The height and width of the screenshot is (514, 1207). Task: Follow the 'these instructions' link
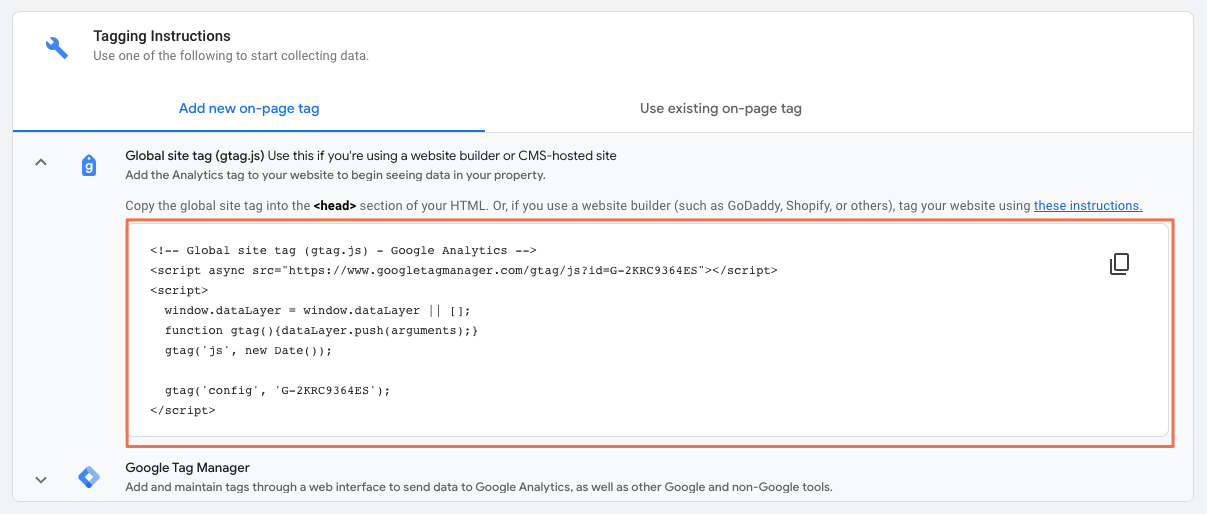[1088, 206]
